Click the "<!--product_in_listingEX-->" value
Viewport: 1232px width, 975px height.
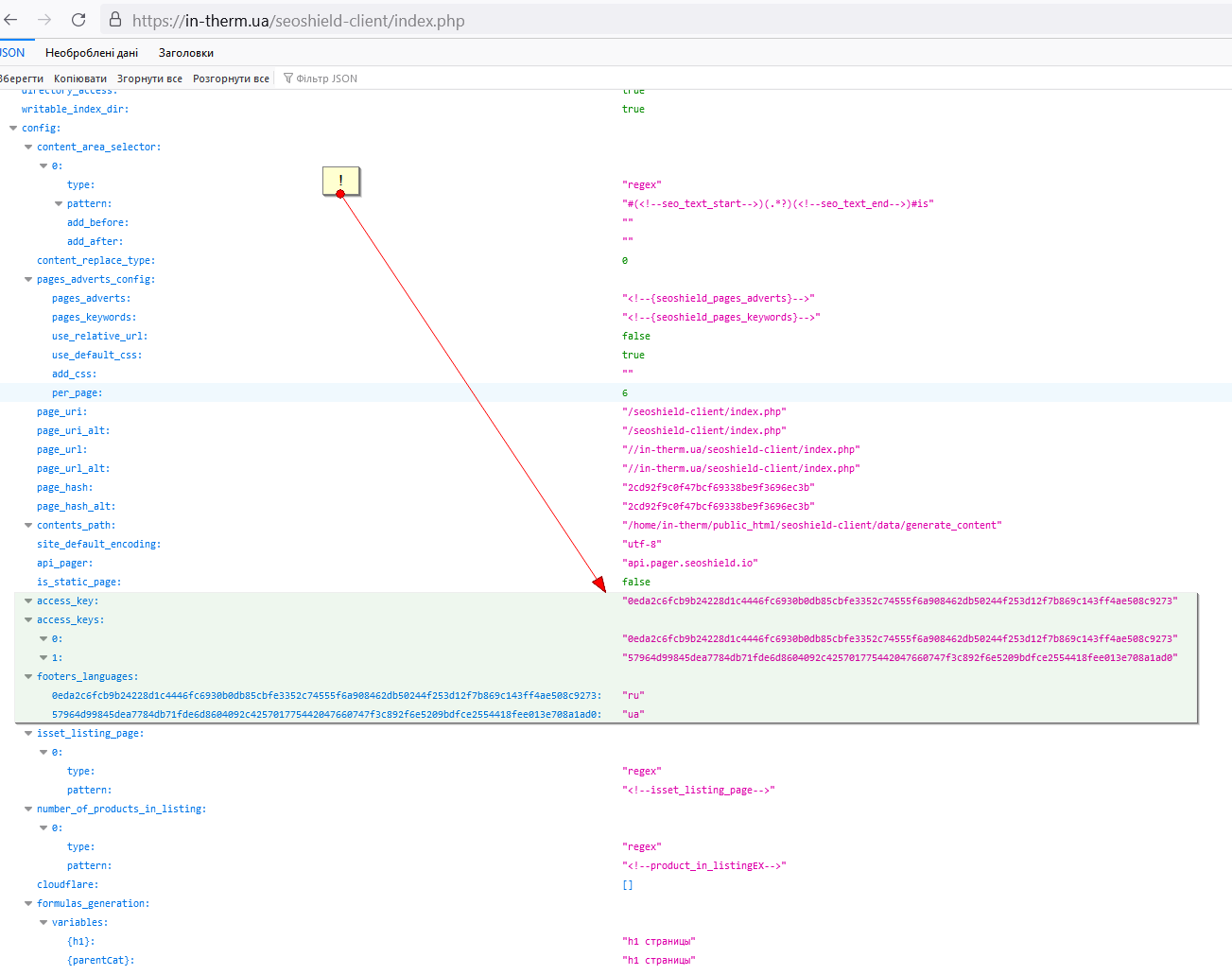pyautogui.click(x=704, y=866)
